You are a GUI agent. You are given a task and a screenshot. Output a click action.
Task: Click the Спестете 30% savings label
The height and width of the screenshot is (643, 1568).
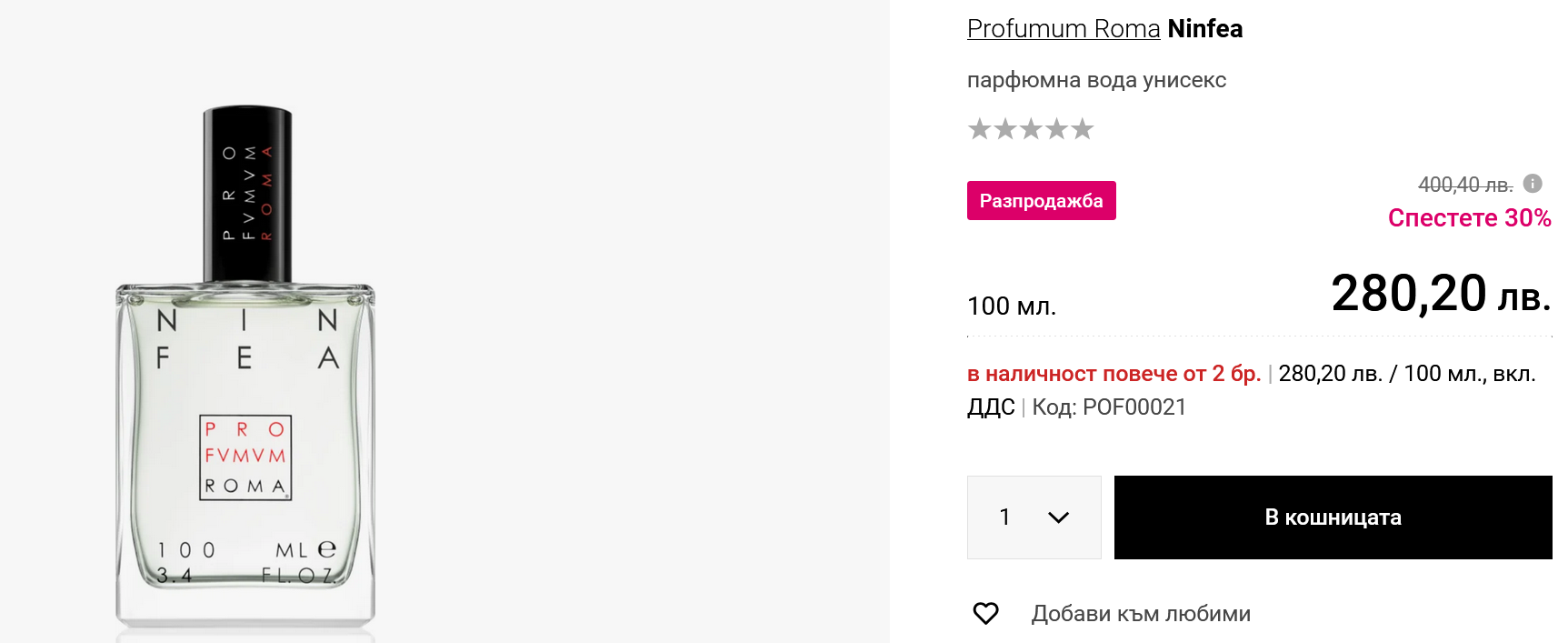[x=1469, y=218]
